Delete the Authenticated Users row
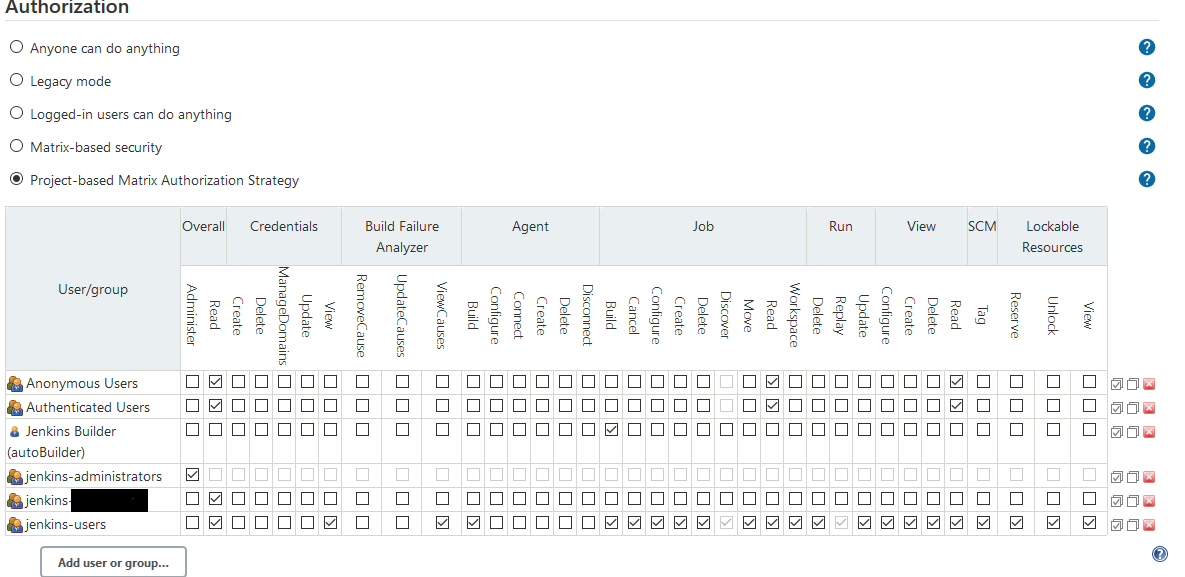This screenshot has width=1185, height=577. click(x=1149, y=408)
